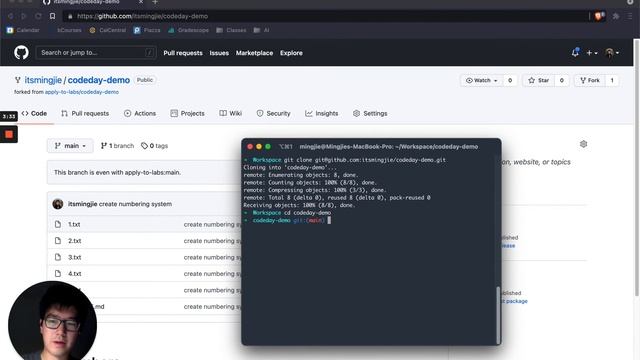Go forward in the browser

click(24, 16)
